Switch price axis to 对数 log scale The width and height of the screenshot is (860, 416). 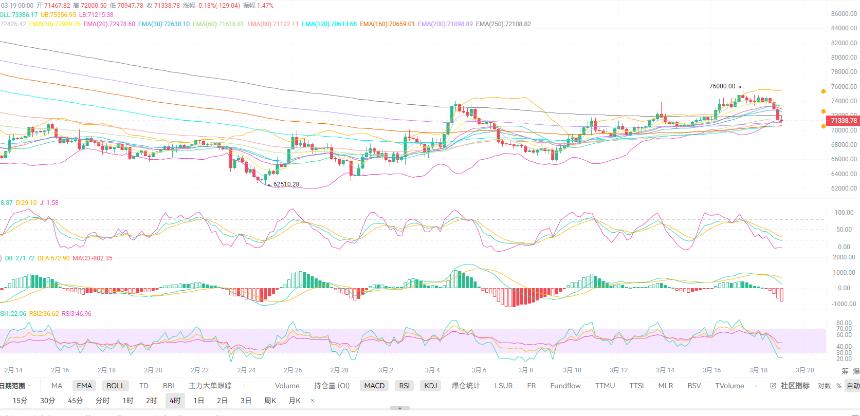pyautogui.click(x=824, y=386)
